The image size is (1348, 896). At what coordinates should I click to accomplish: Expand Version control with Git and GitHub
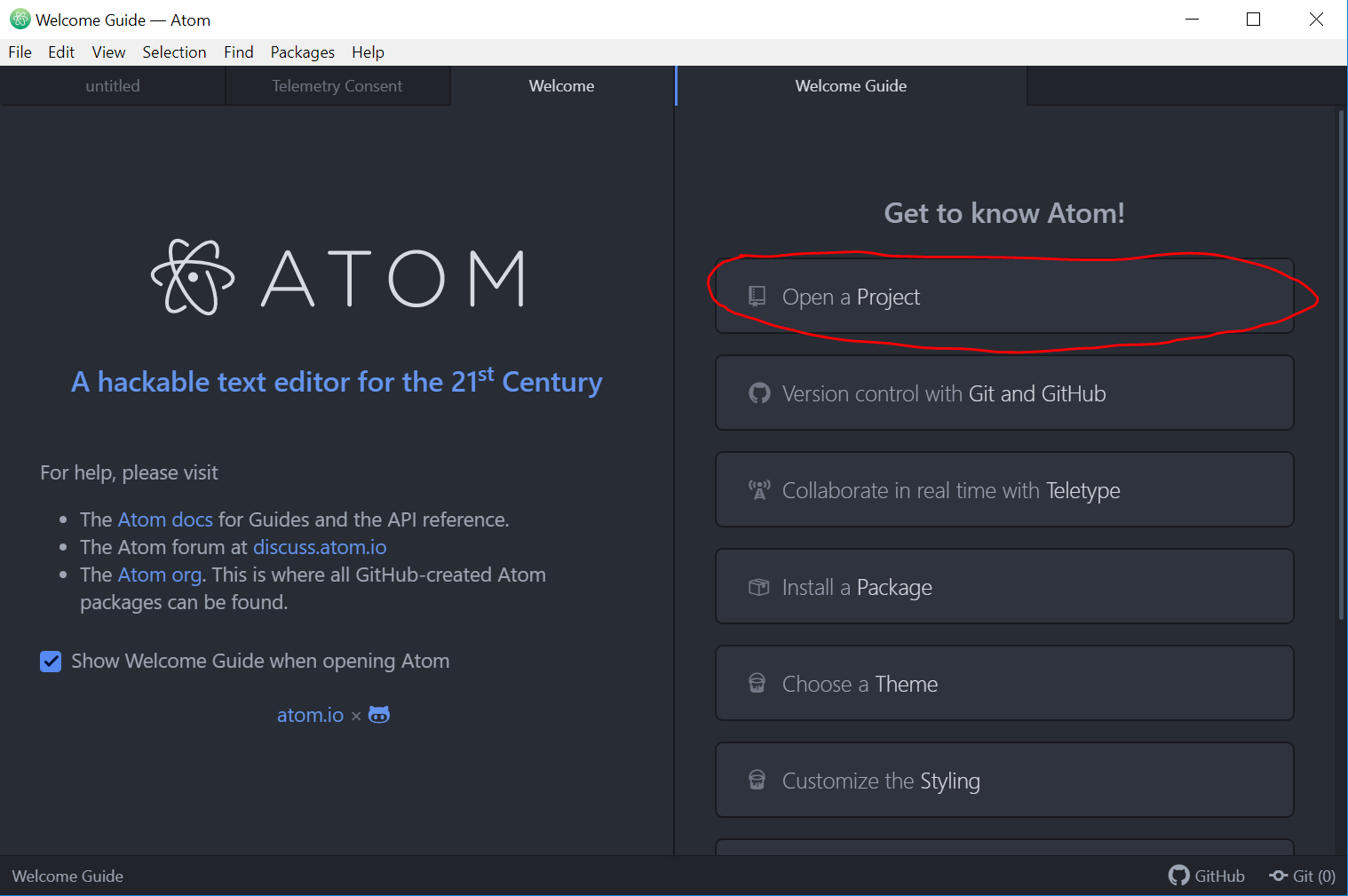pos(1004,392)
